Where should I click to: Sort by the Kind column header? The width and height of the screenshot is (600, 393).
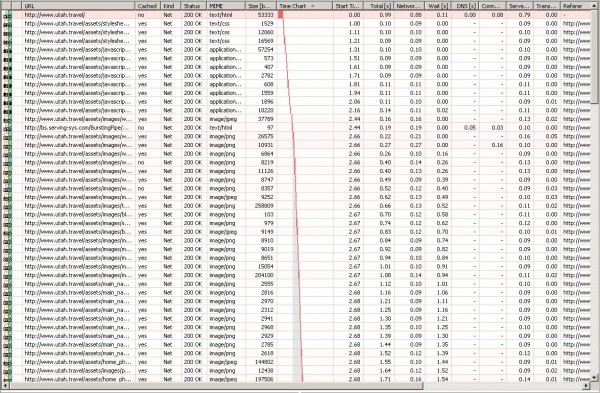click(171, 6)
